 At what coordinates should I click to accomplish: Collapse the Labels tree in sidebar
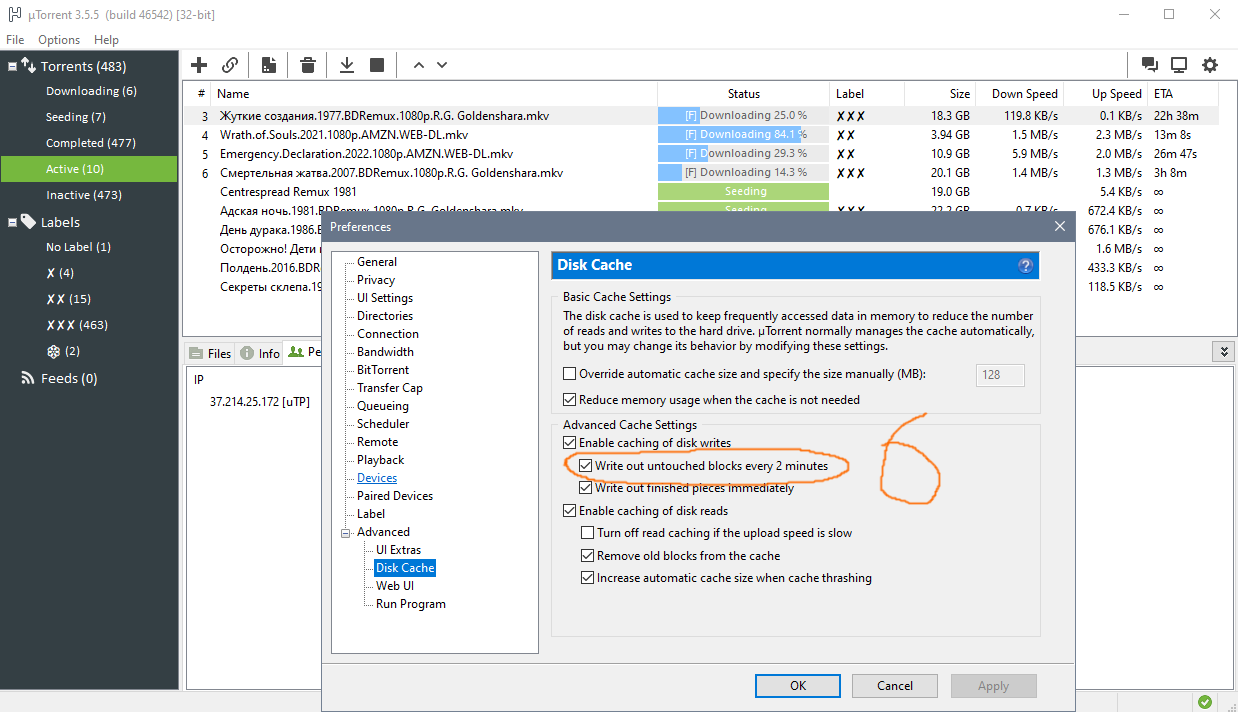point(12,222)
